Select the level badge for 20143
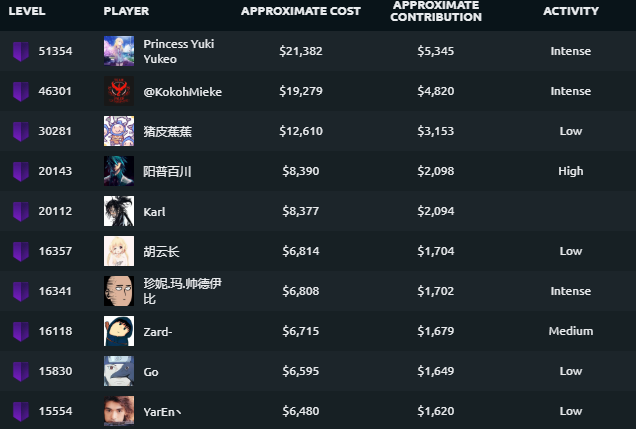 (21, 171)
